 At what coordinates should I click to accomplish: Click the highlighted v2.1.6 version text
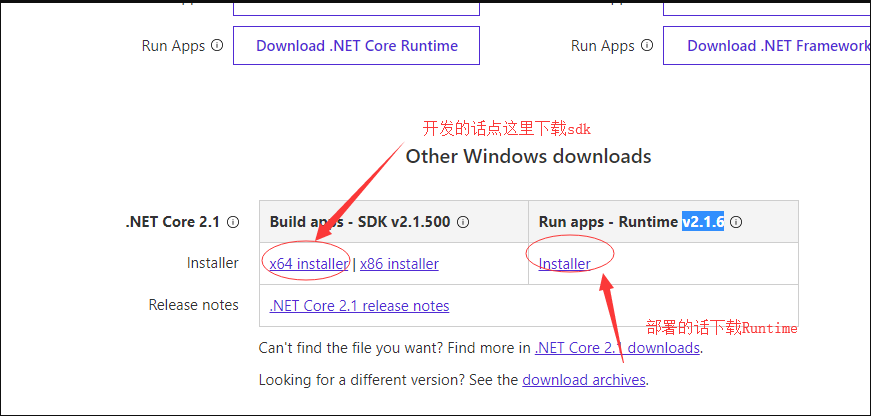tap(703, 222)
